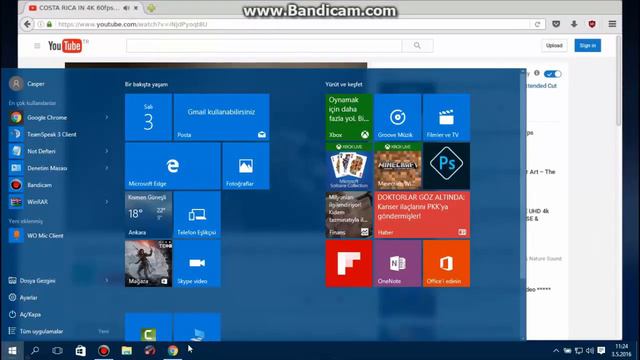
Task: Open the Office'i edinin tile
Action: click(x=447, y=263)
